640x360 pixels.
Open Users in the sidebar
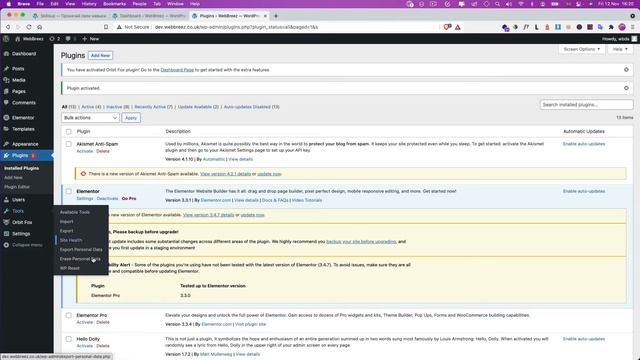coord(18,200)
